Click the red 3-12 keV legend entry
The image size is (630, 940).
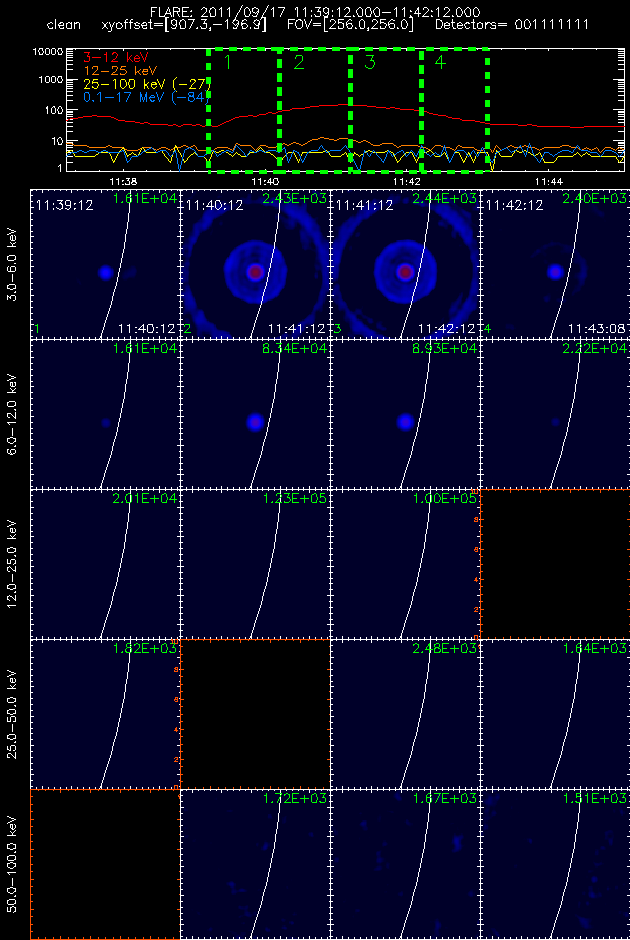pyautogui.click(x=115, y=58)
